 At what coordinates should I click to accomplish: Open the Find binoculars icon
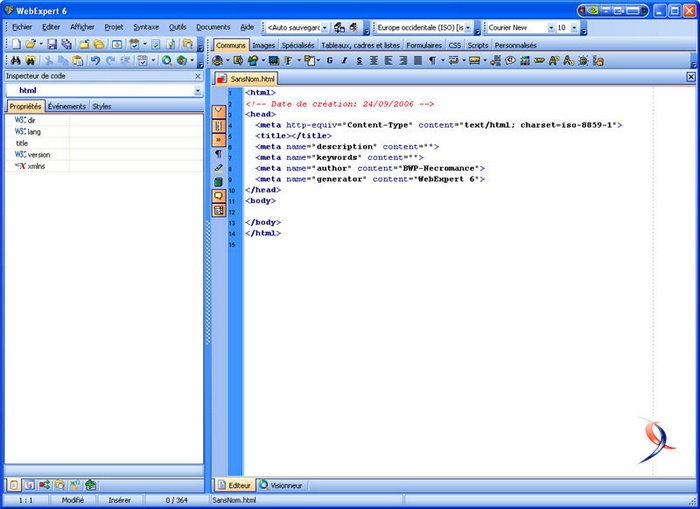(x=16, y=60)
